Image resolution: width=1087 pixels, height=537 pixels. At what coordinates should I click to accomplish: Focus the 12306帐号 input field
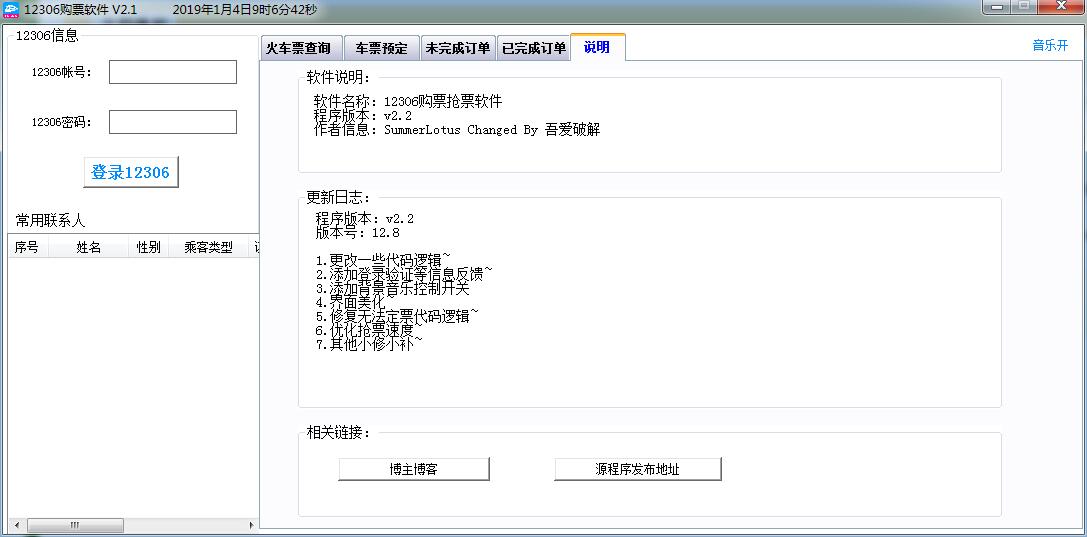coord(173,72)
